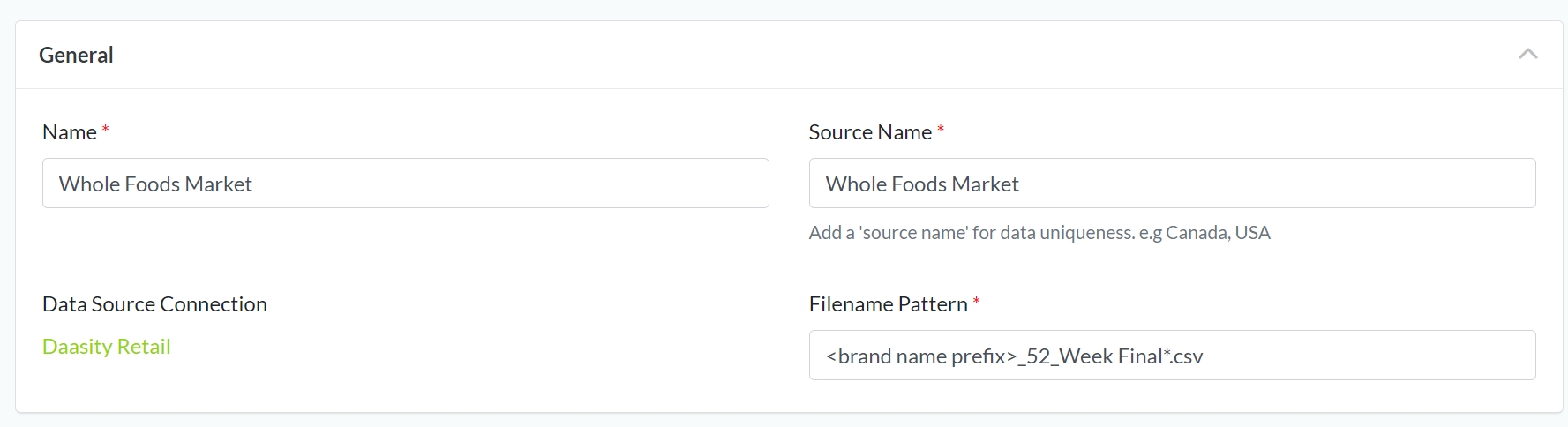
Task: Open the Daasity Retail connection link
Action: click(106, 347)
